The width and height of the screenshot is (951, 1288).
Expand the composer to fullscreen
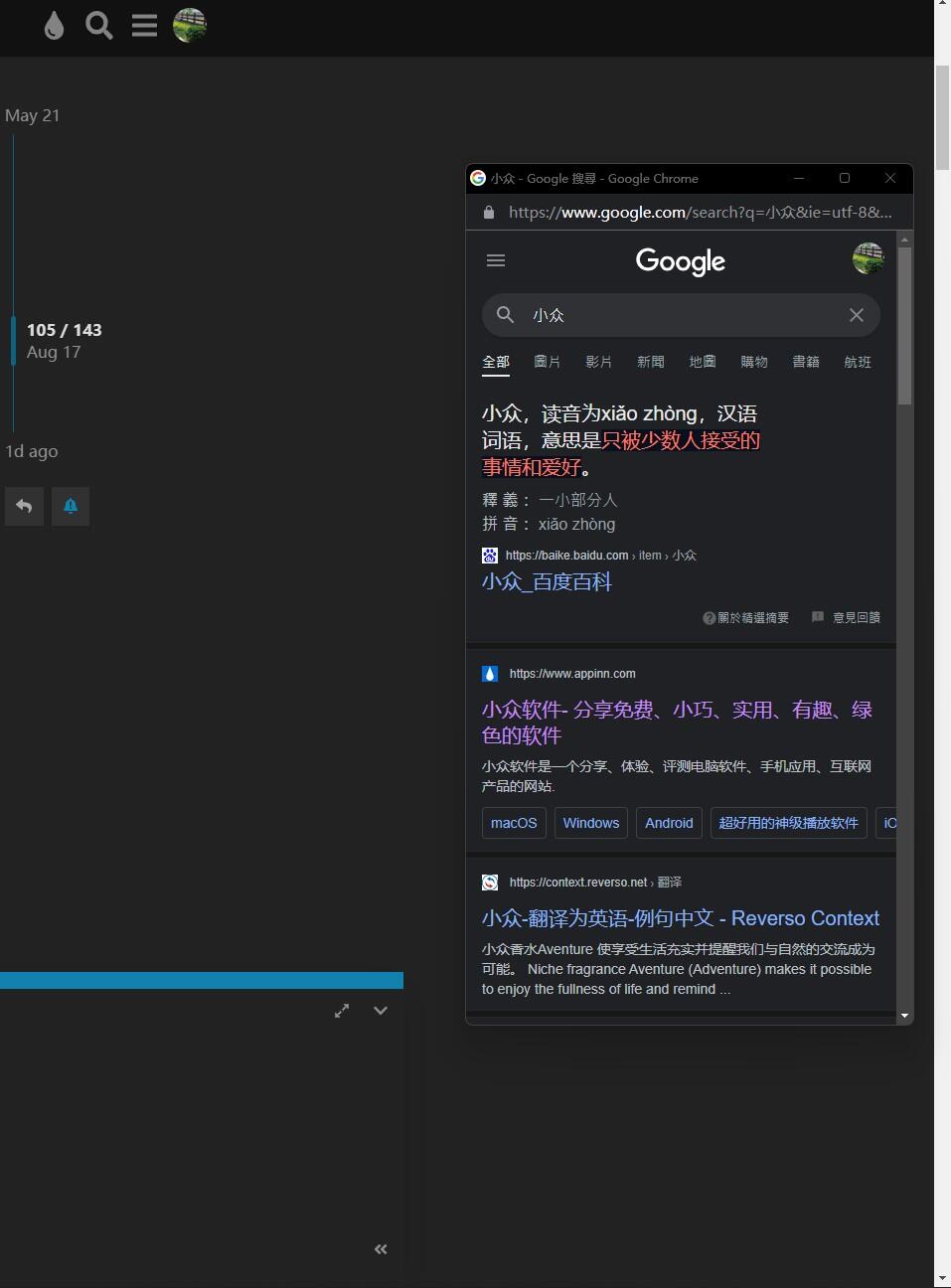click(x=342, y=1011)
